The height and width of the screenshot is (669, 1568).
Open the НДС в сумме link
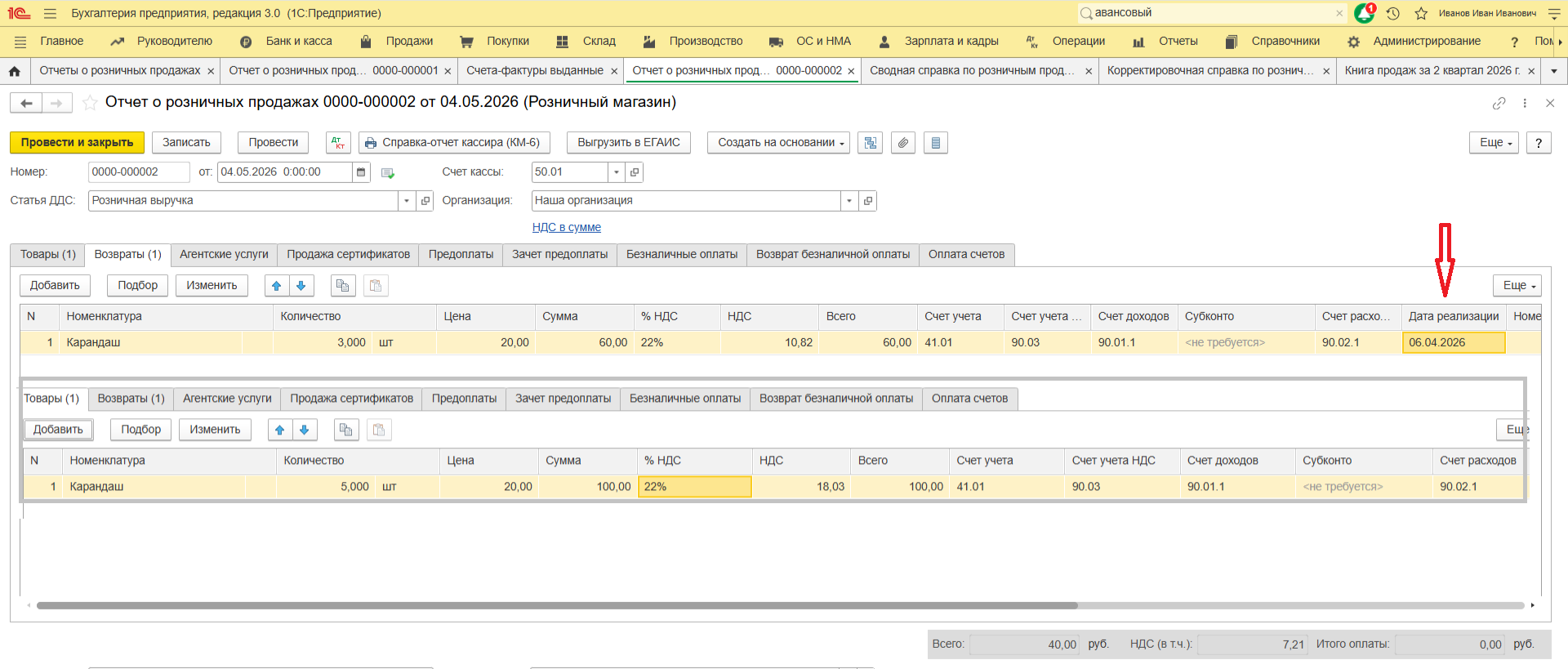click(566, 228)
